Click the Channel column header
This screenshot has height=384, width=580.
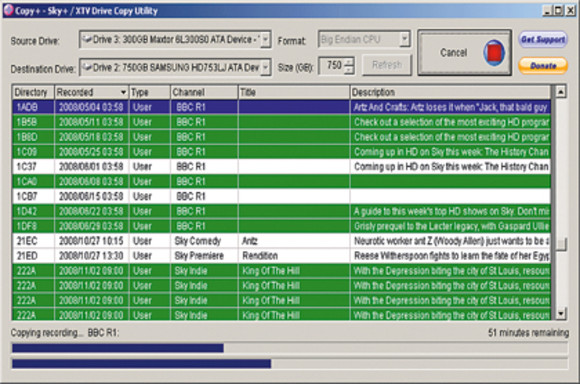pyautogui.click(x=204, y=92)
